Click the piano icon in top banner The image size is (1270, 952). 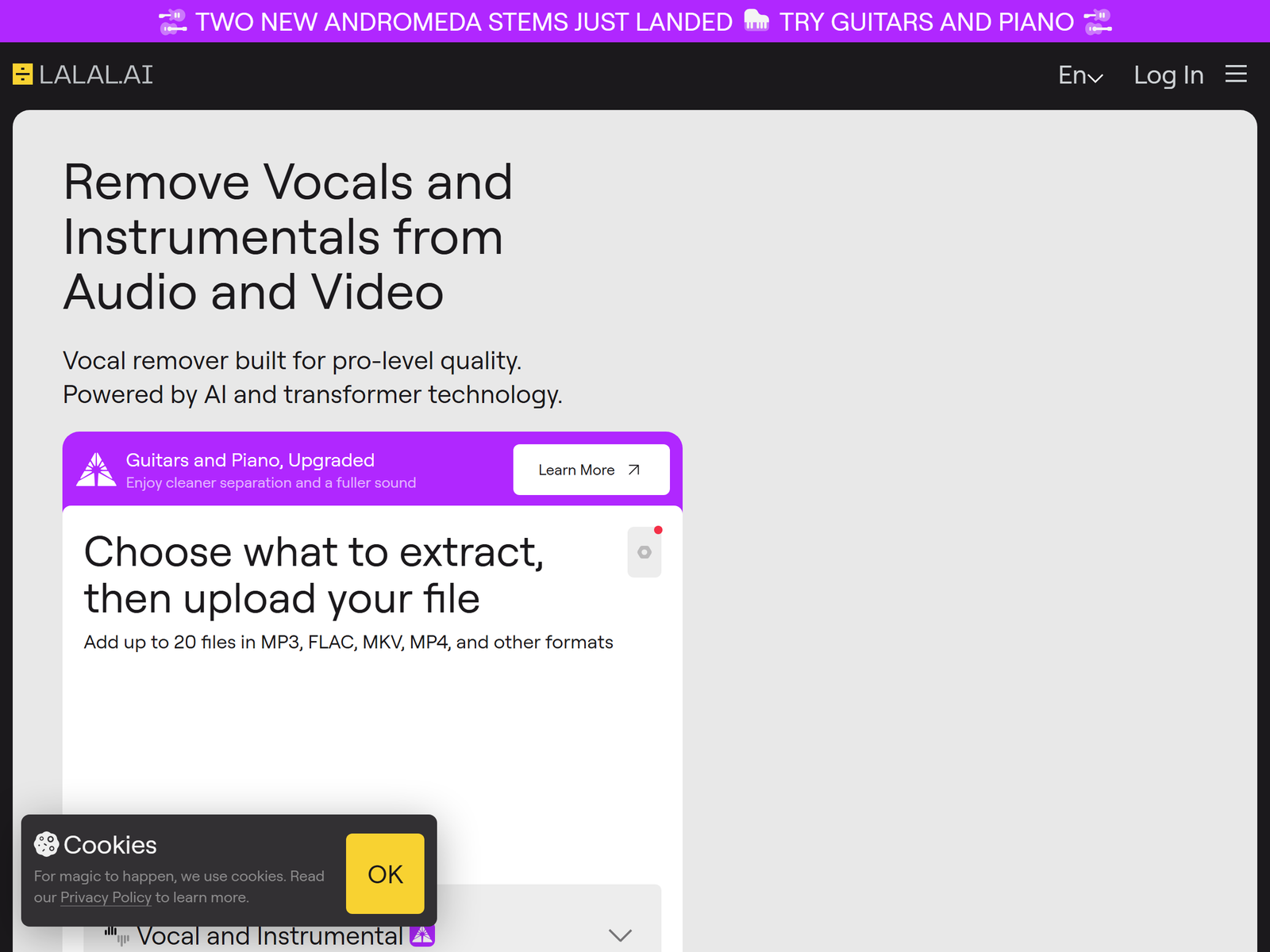[756, 21]
